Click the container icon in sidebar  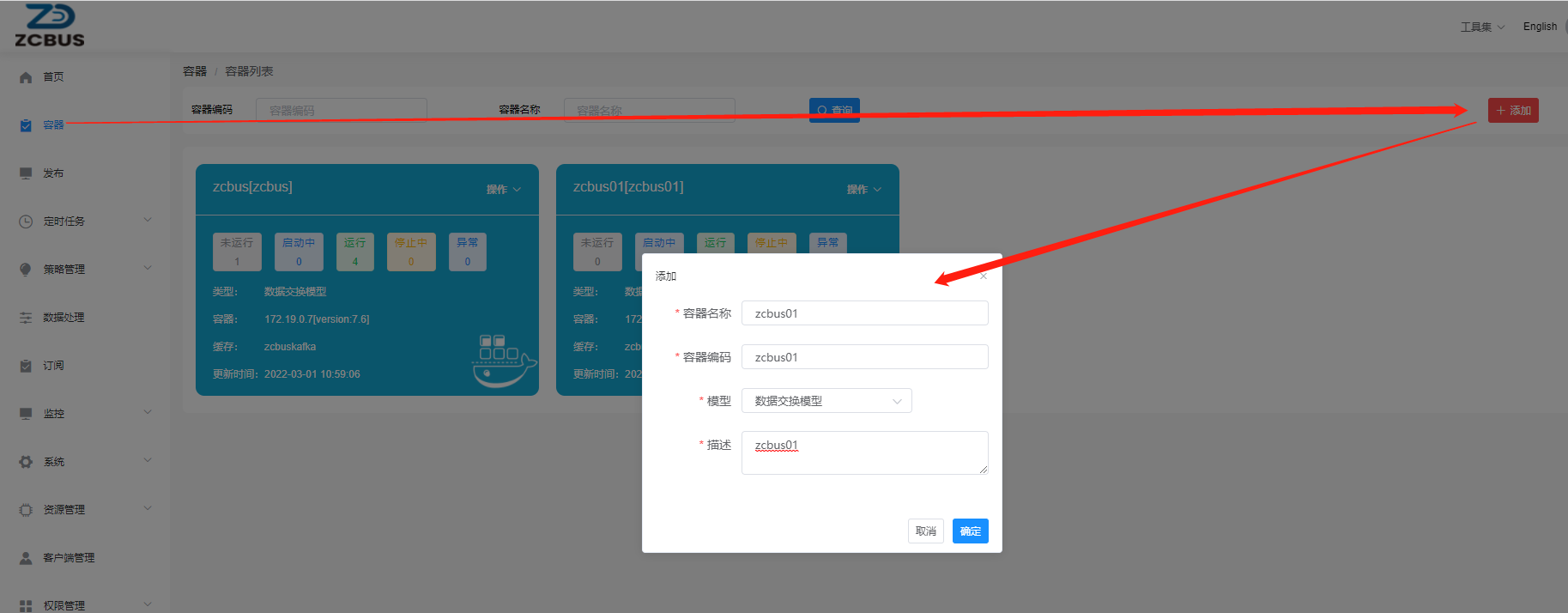26,125
